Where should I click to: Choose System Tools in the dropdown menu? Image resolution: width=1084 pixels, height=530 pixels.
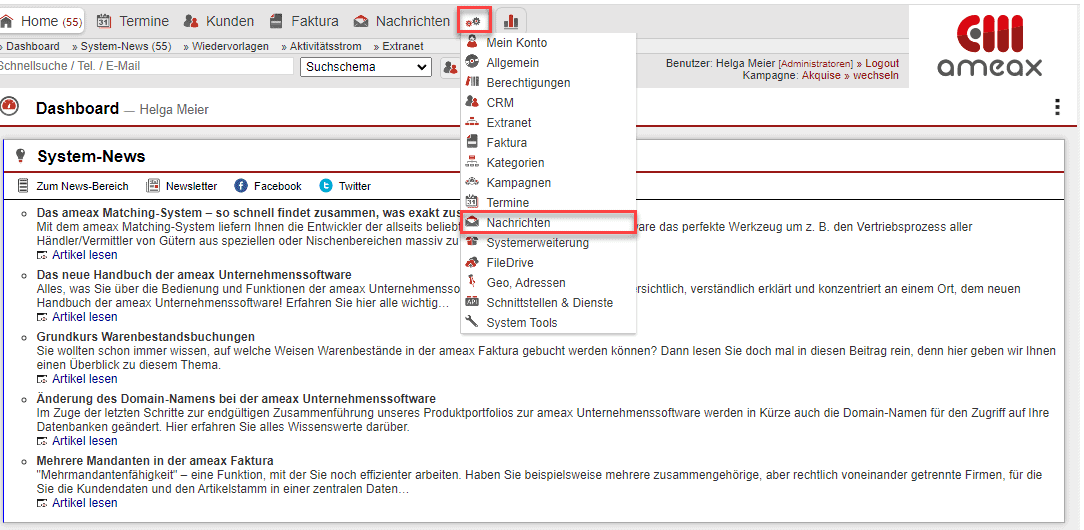tap(521, 323)
